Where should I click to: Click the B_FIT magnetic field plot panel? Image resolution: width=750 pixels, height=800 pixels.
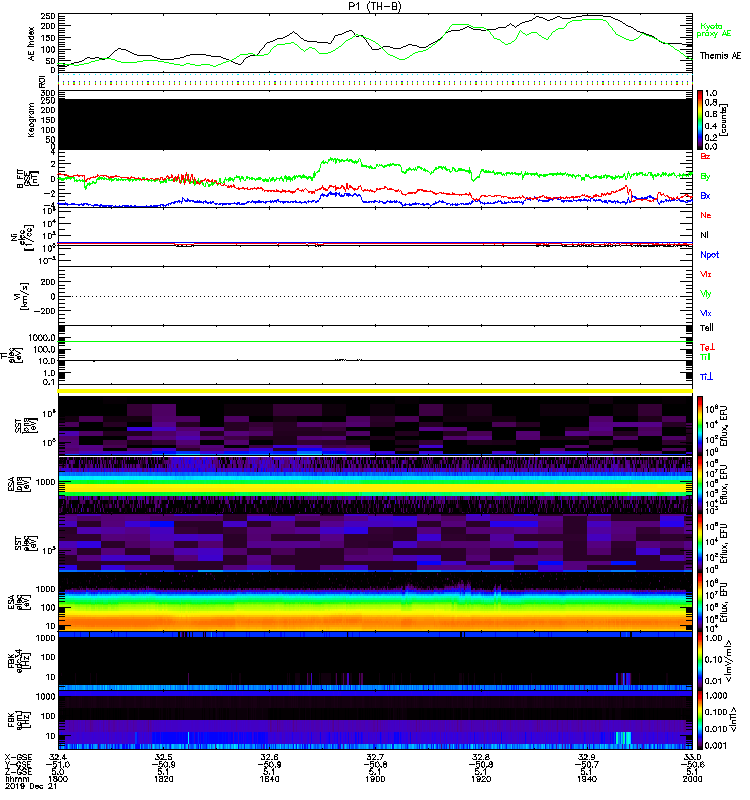click(375, 179)
